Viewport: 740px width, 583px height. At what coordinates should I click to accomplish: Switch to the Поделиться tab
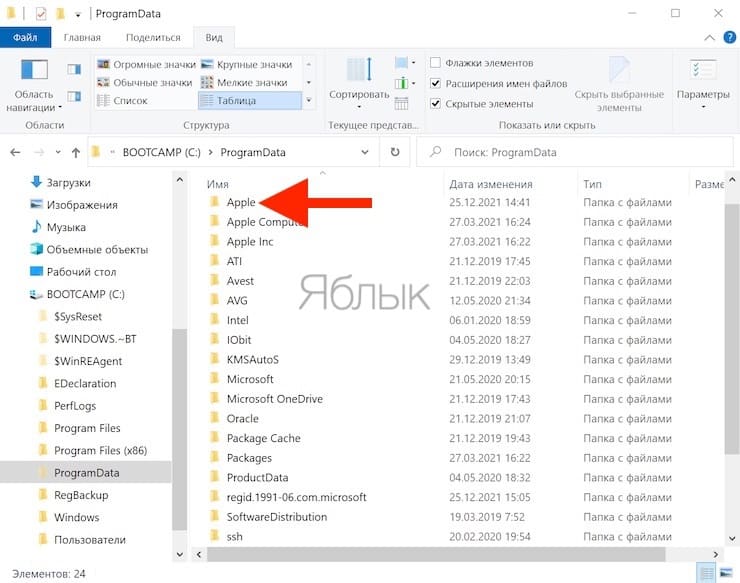(x=153, y=37)
